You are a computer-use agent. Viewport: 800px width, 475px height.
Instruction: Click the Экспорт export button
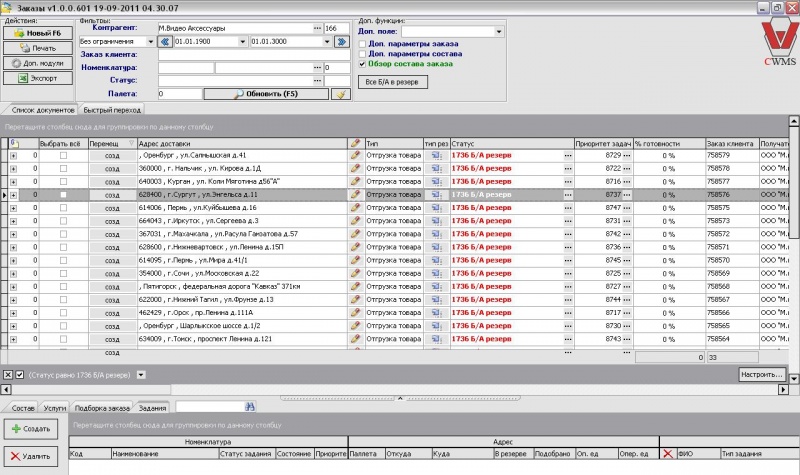point(36,78)
